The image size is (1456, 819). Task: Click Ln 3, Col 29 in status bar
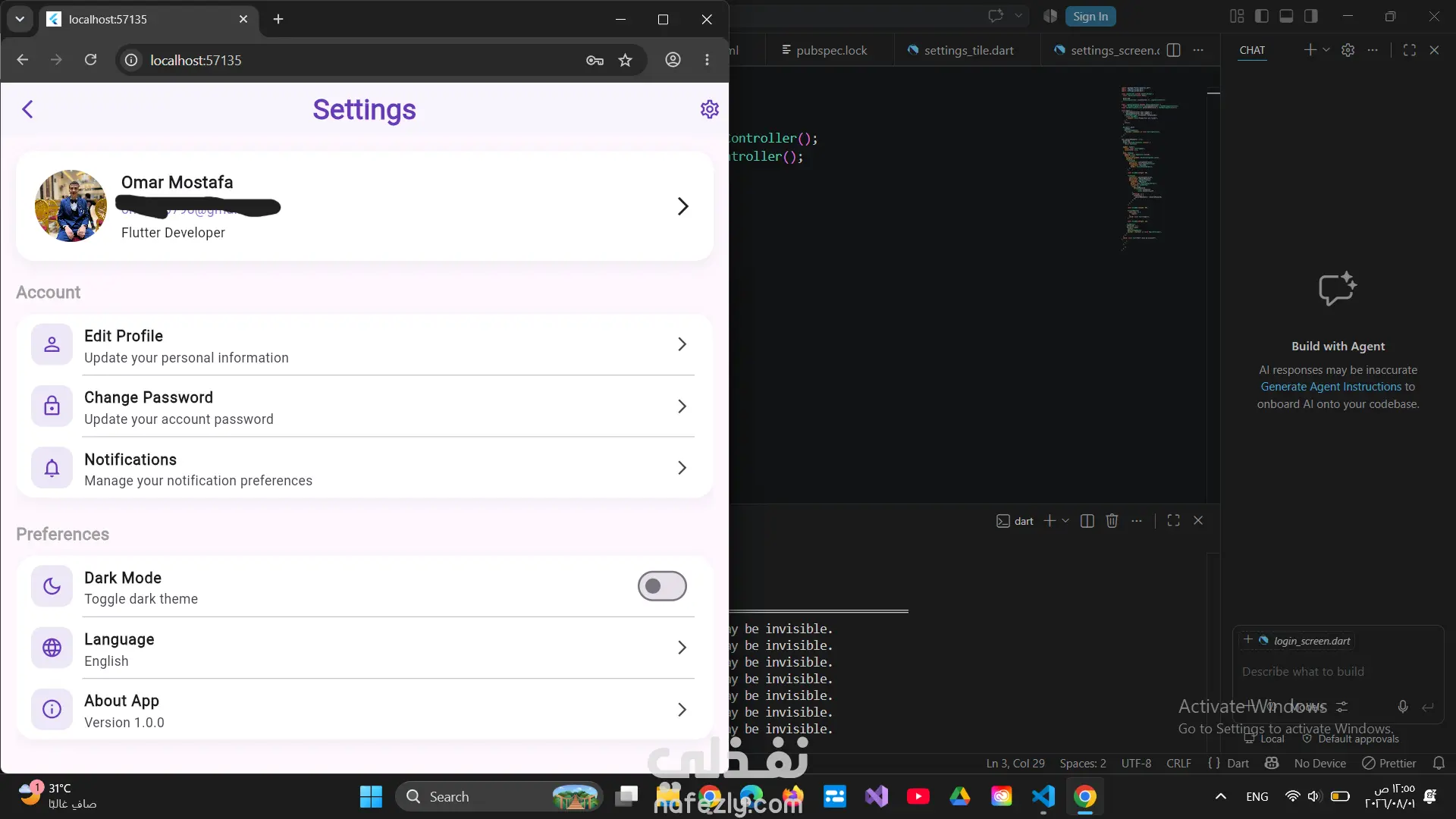pyautogui.click(x=1015, y=764)
